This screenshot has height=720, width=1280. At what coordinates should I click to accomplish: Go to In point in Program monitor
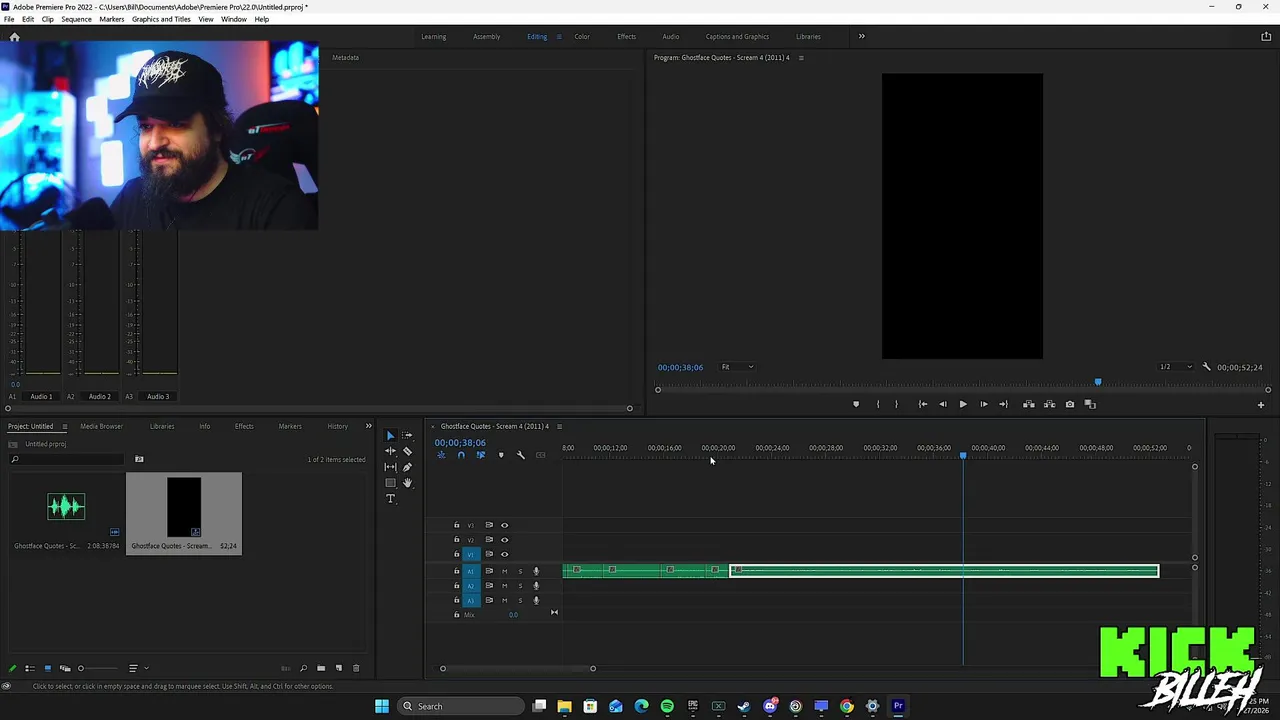[x=922, y=404]
